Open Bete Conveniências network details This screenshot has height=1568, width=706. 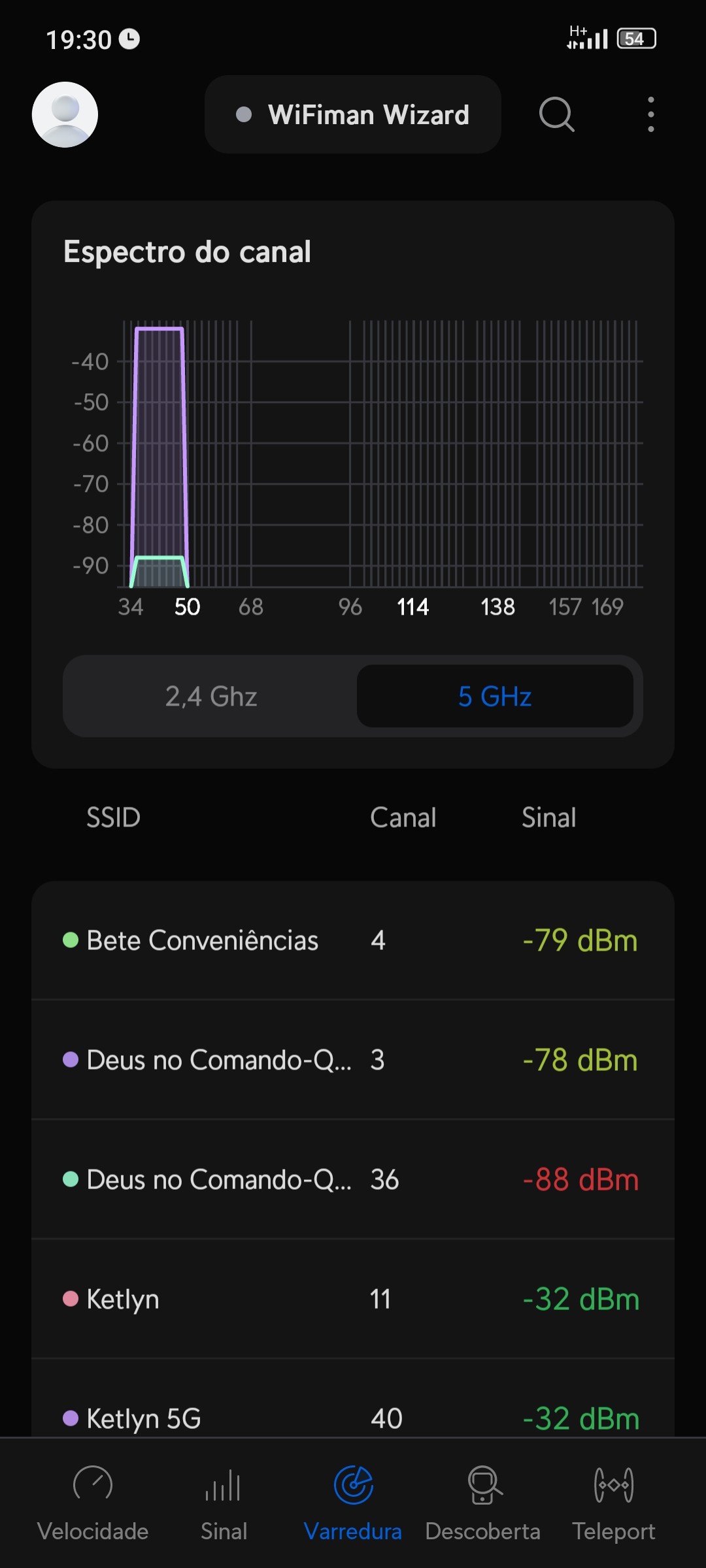pyautogui.click(x=353, y=940)
